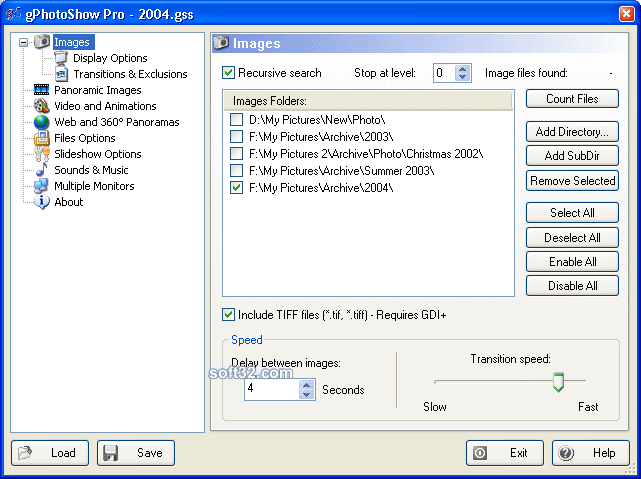Click in the Stop at level field

445,73
